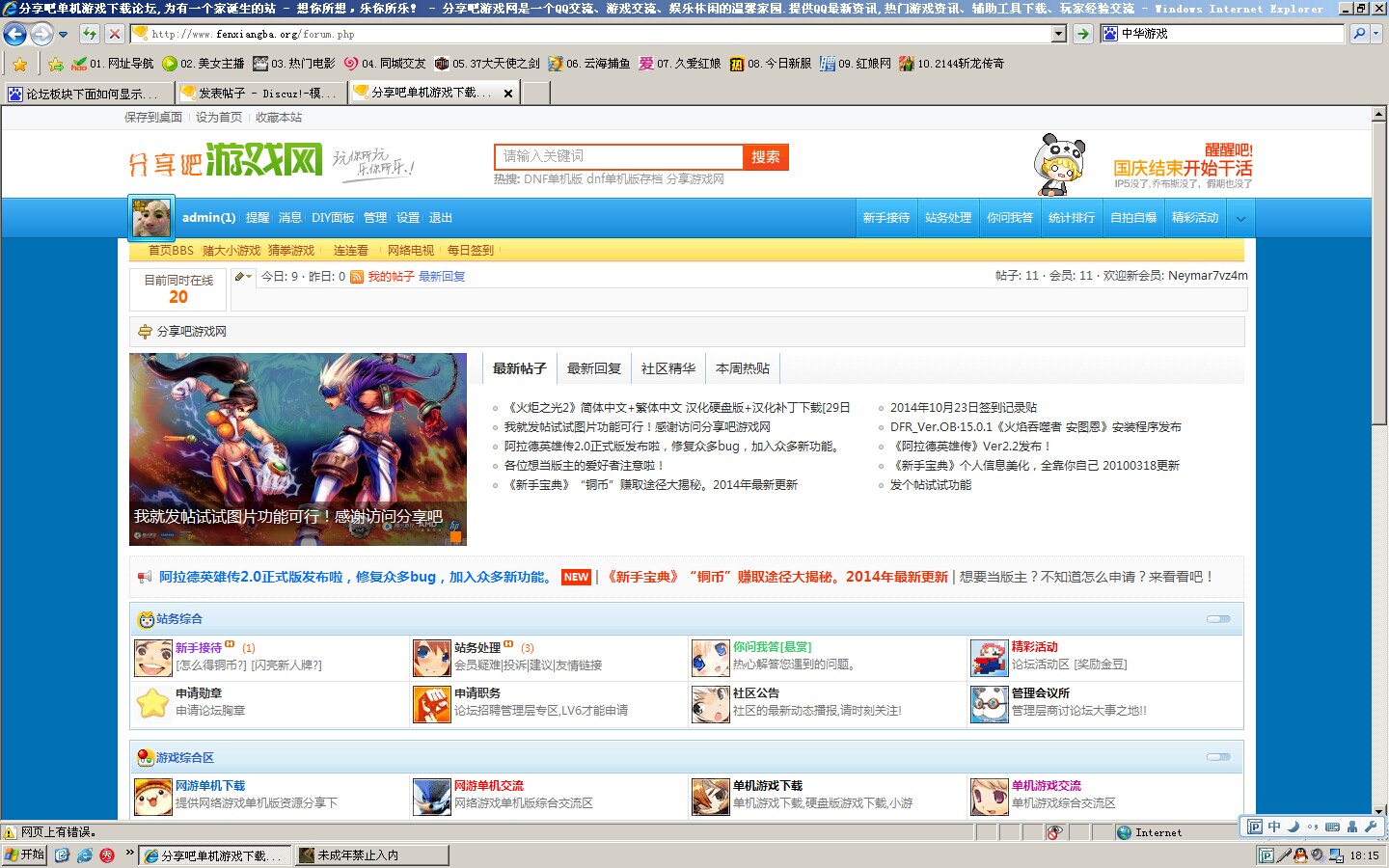Open 站务处理 forum icon
The height and width of the screenshot is (868, 1389).
click(431, 658)
